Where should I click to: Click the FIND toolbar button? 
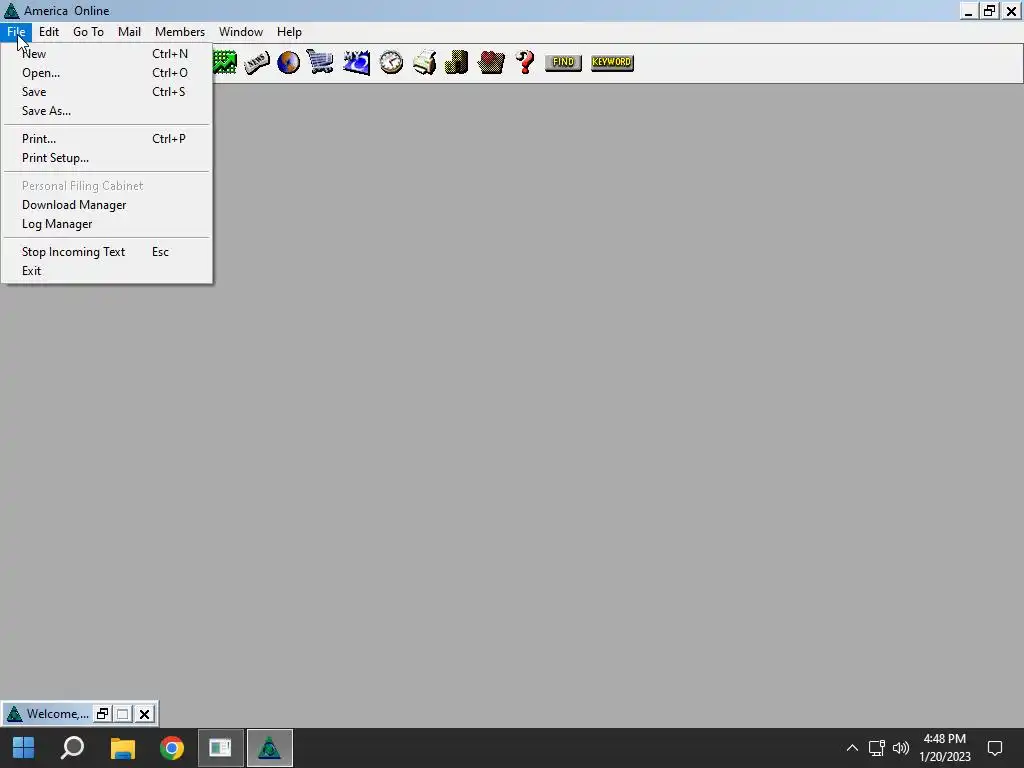tap(563, 62)
